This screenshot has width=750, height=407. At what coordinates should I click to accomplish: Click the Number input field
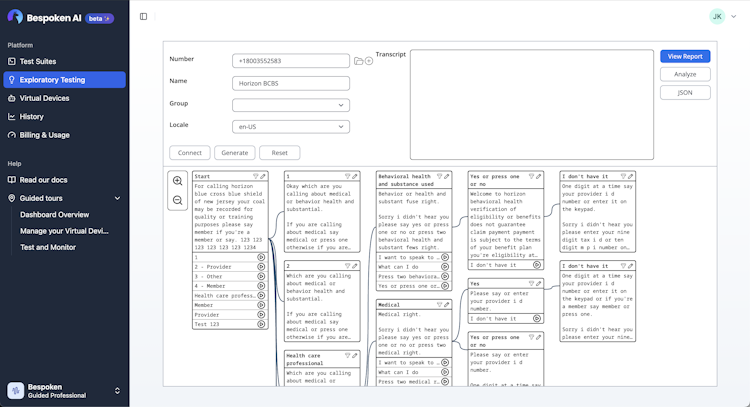coord(291,61)
